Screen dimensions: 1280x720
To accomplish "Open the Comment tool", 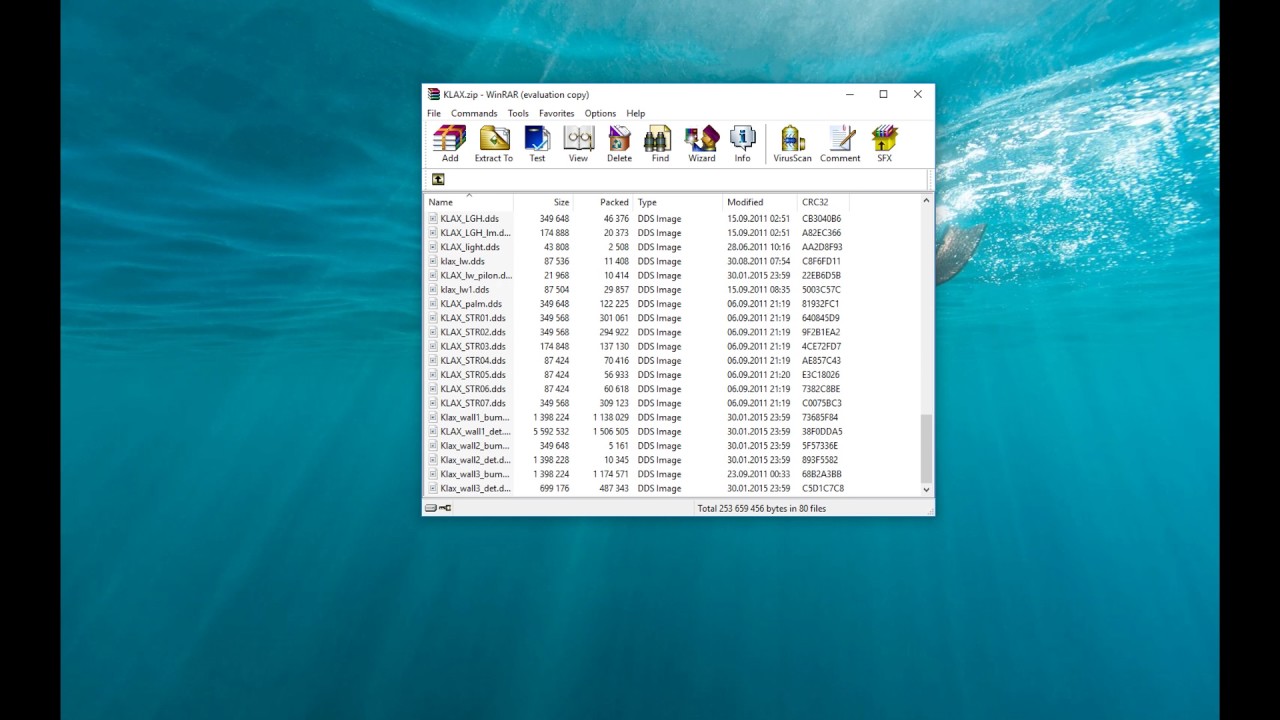I will coord(840,143).
